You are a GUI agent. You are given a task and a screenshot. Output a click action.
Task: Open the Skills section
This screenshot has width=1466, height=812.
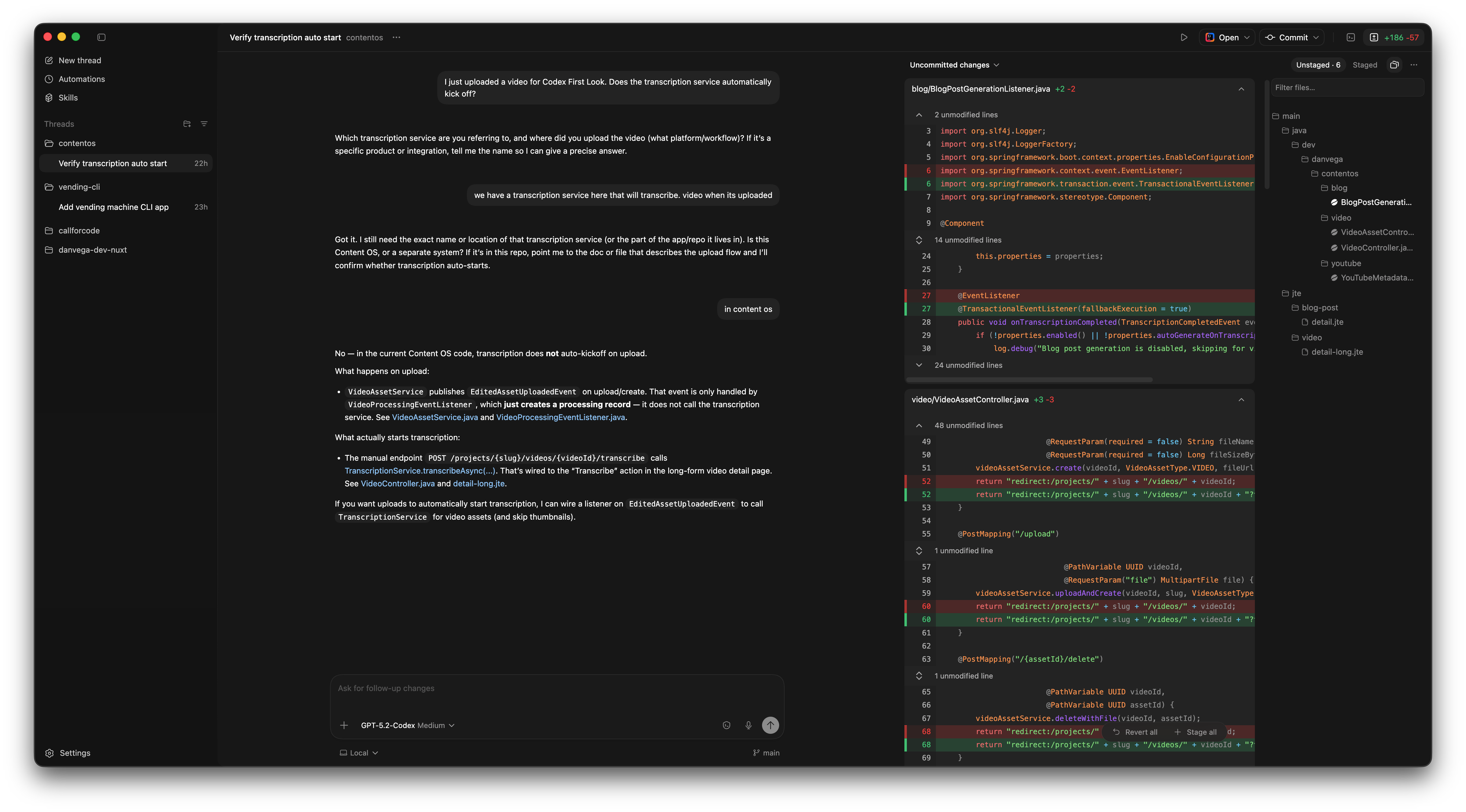pos(68,97)
